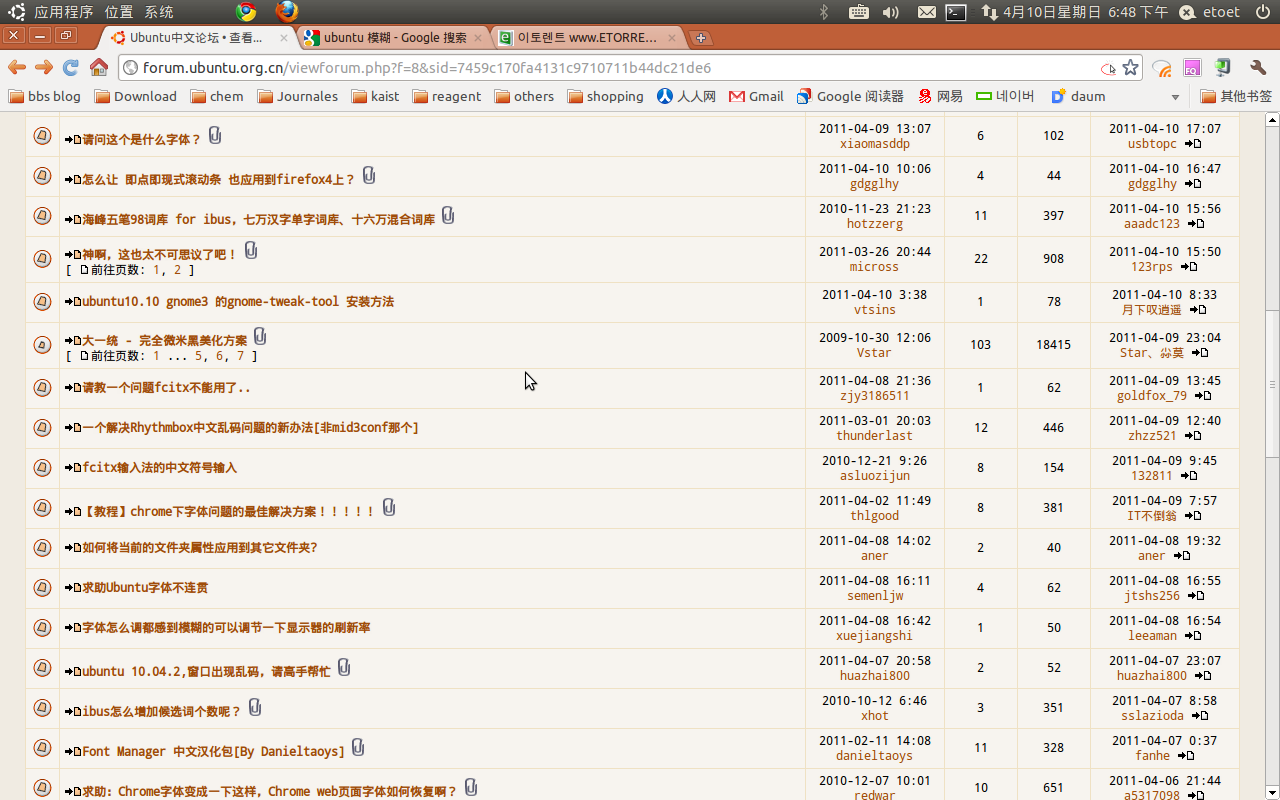Click the scrollbar down arrow

[x=1272, y=793]
